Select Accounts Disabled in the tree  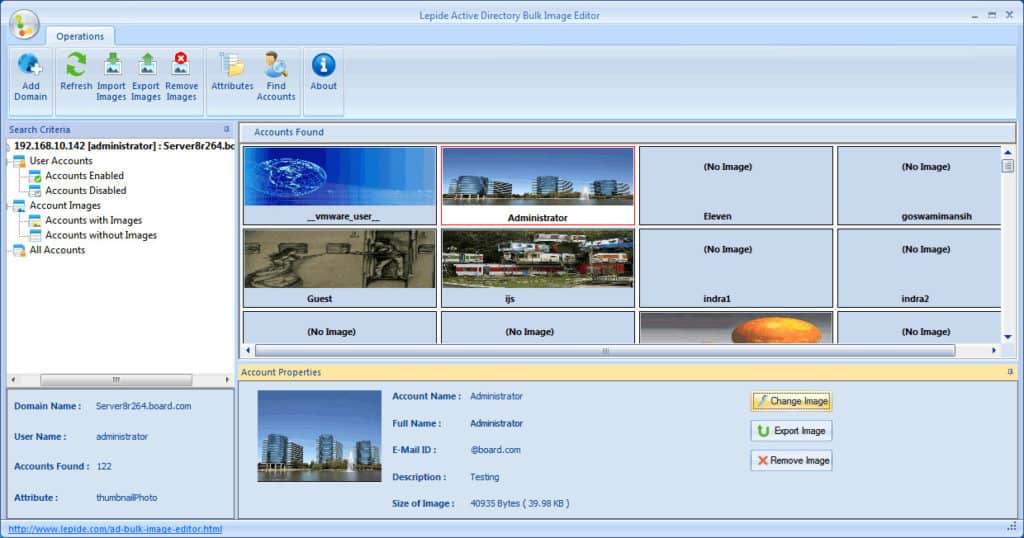86,191
